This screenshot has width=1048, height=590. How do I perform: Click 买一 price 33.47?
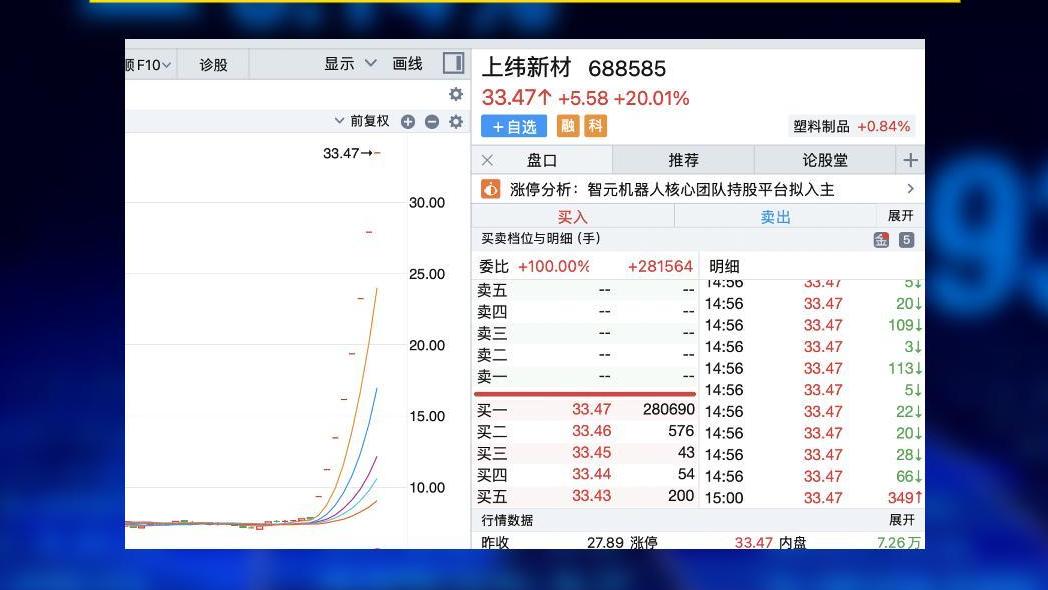tap(592, 409)
